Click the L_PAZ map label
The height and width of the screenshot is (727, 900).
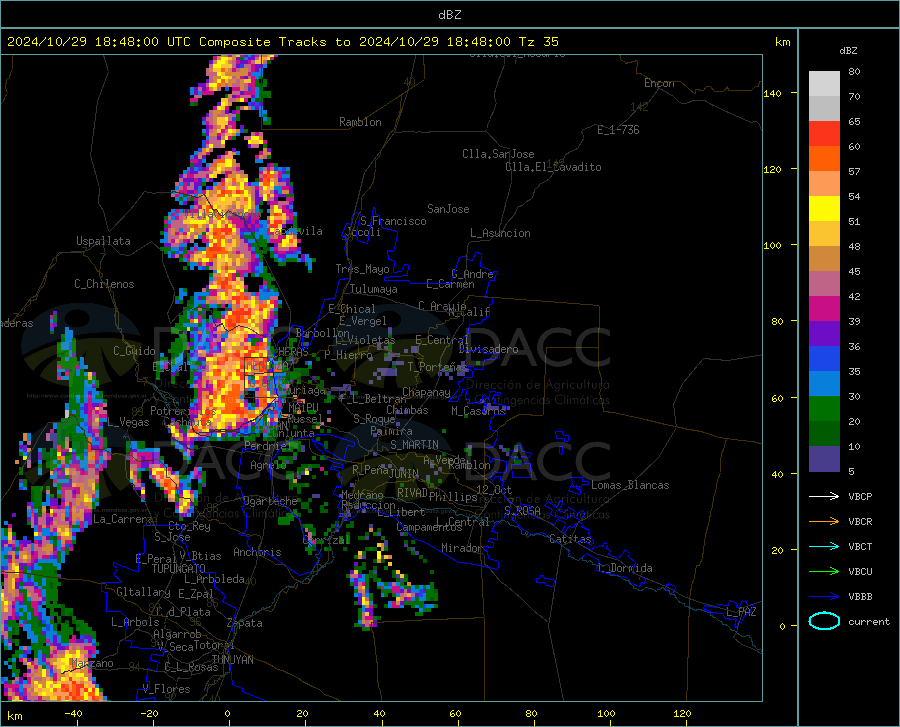742,612
